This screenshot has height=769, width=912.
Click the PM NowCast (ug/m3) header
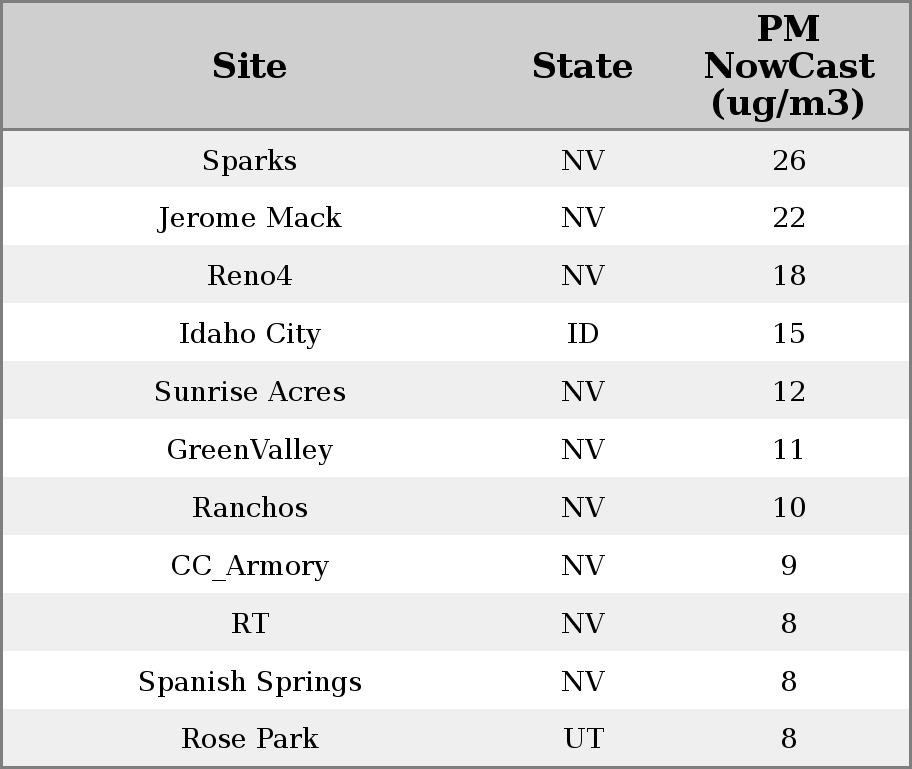(788, 66)
